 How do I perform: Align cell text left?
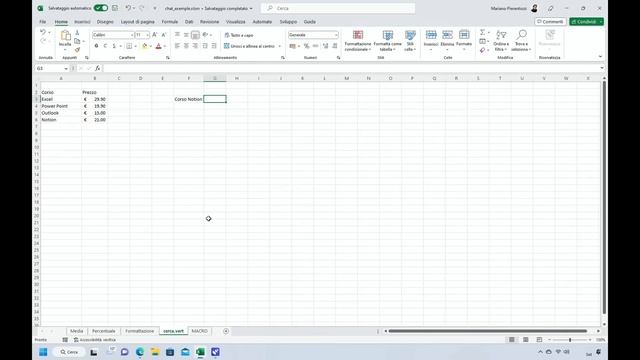(x=178, y=46)
